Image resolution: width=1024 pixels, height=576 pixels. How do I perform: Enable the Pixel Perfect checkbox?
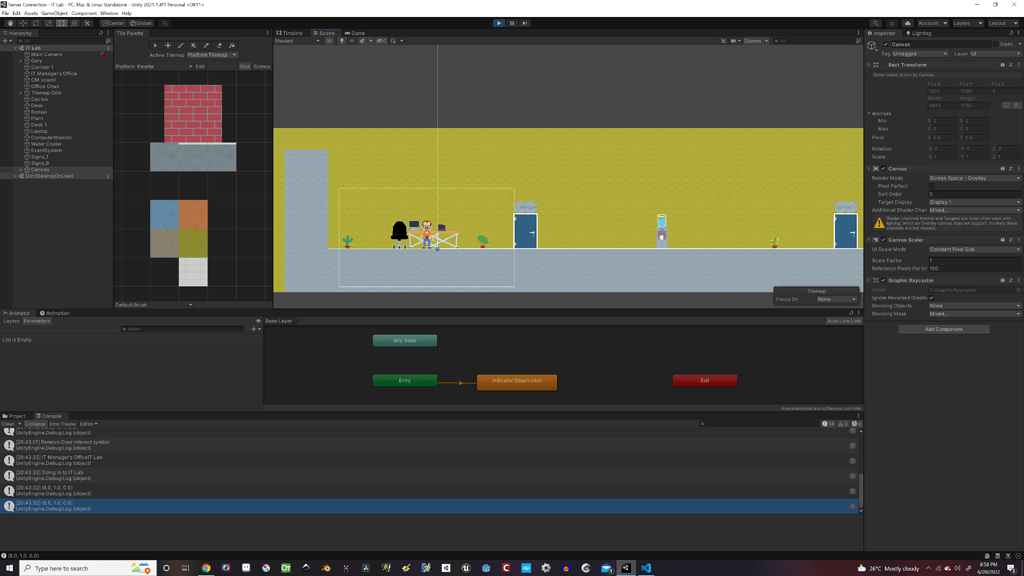[931, 186]
